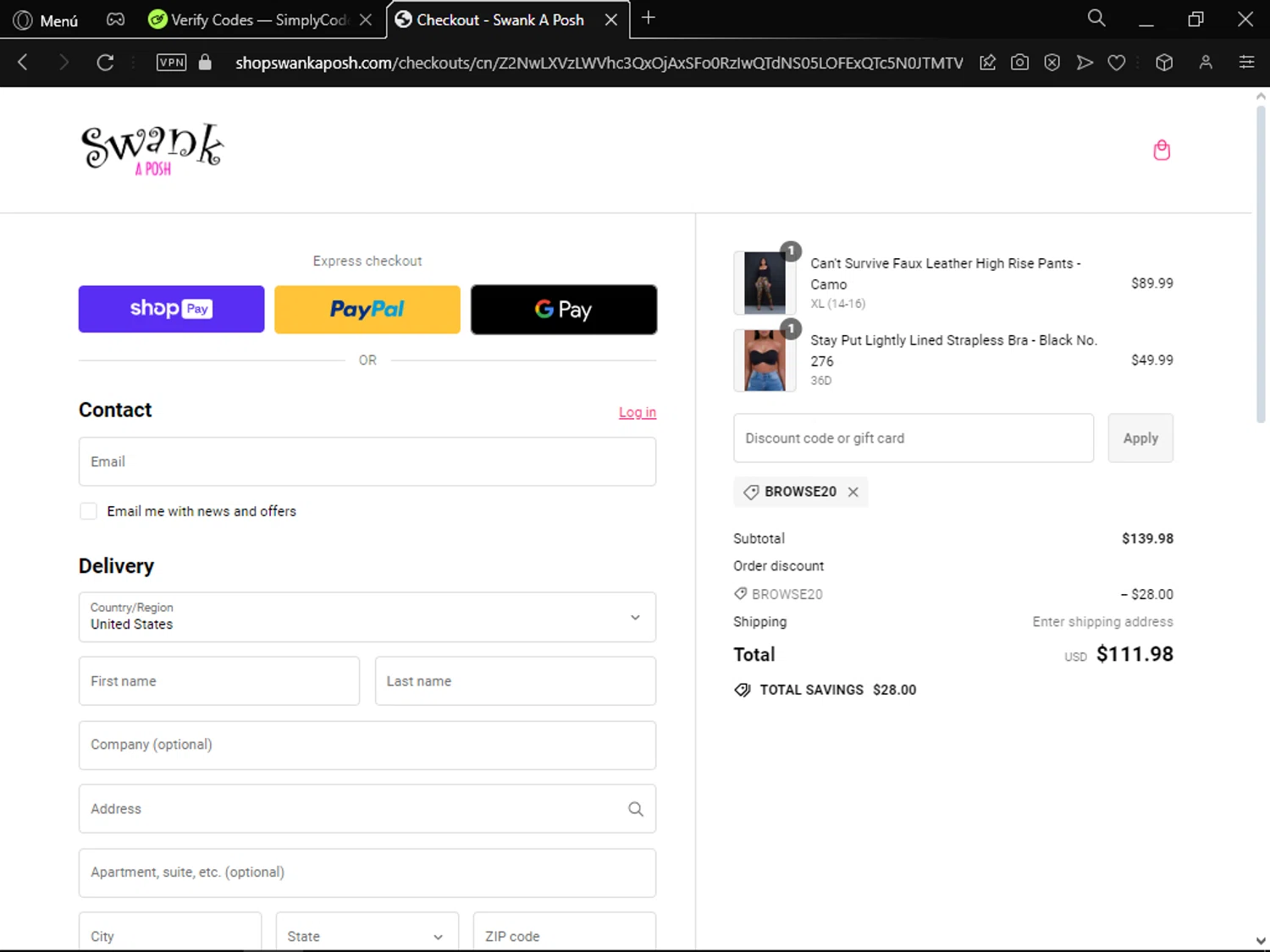Add page to bookmarks heart icon
The height and width of the screenshot is (952, 1270).
coord(1117,62)
